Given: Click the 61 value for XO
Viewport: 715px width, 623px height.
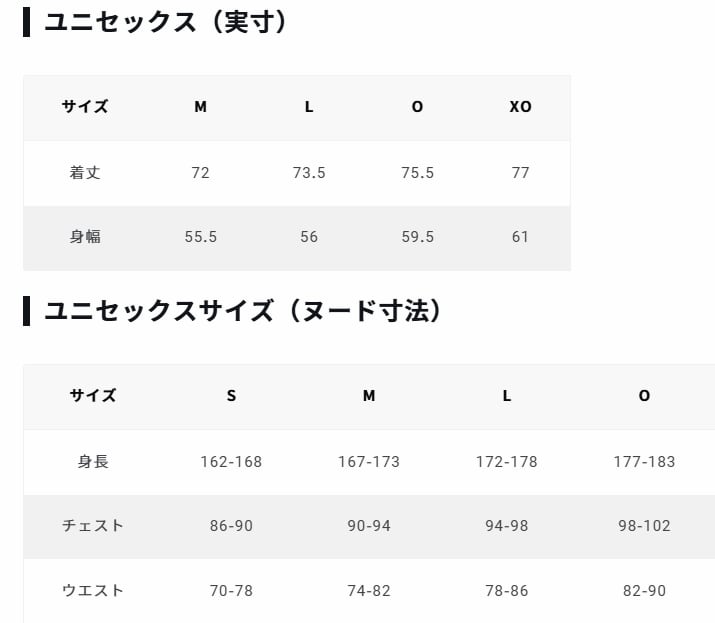Looking at the screenshot, I should [520, 237].
